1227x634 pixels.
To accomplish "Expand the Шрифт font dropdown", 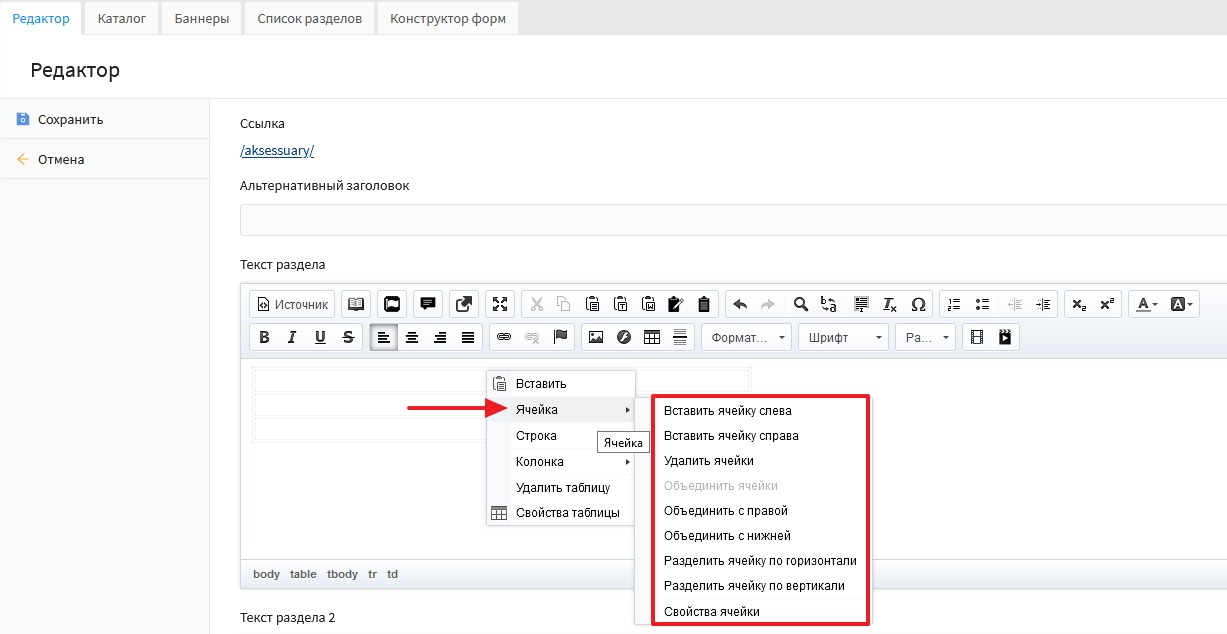I will [x=842, y=337].
